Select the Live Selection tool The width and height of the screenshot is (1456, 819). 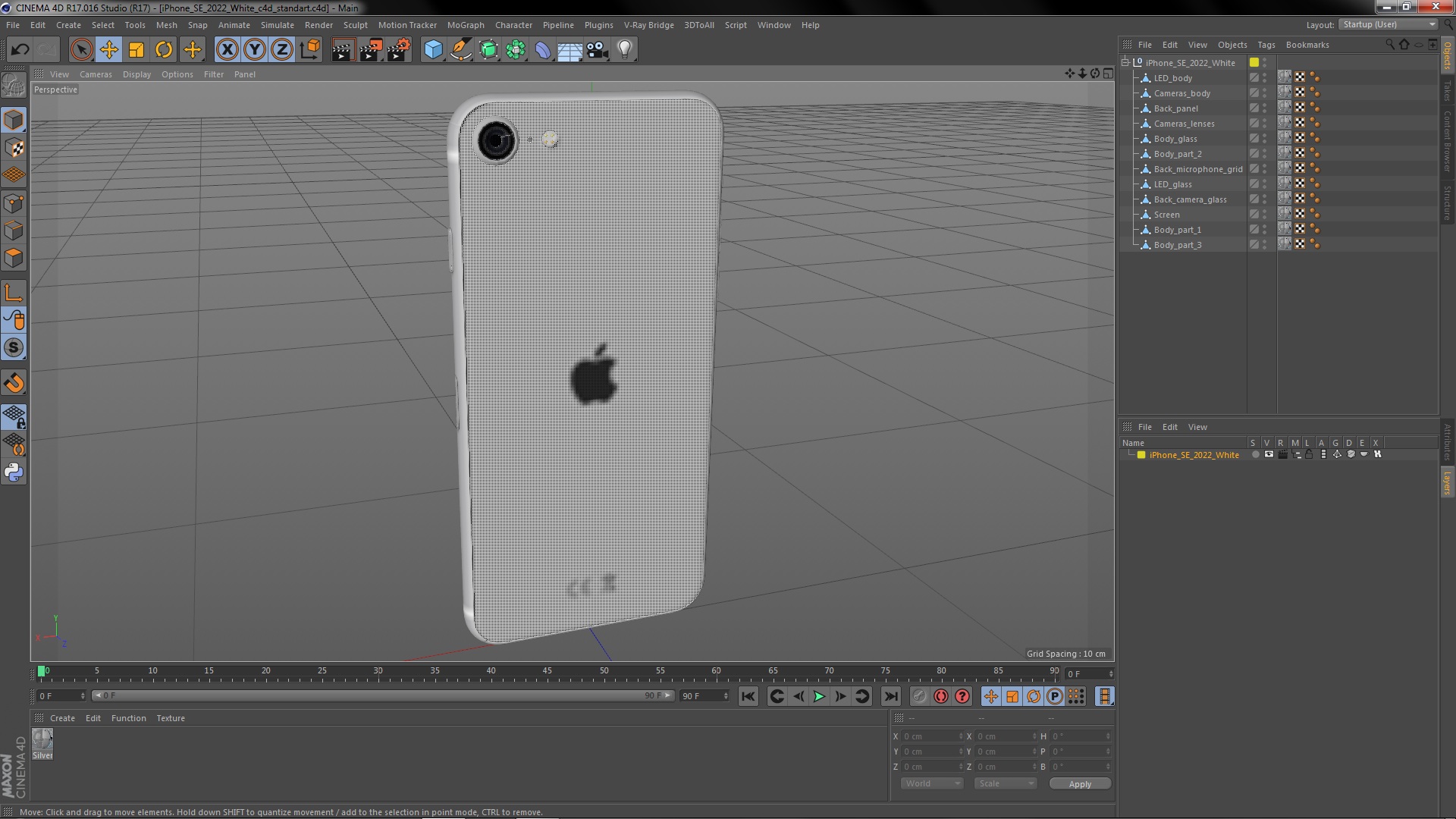pyautogui.click(x=81, y=50)
